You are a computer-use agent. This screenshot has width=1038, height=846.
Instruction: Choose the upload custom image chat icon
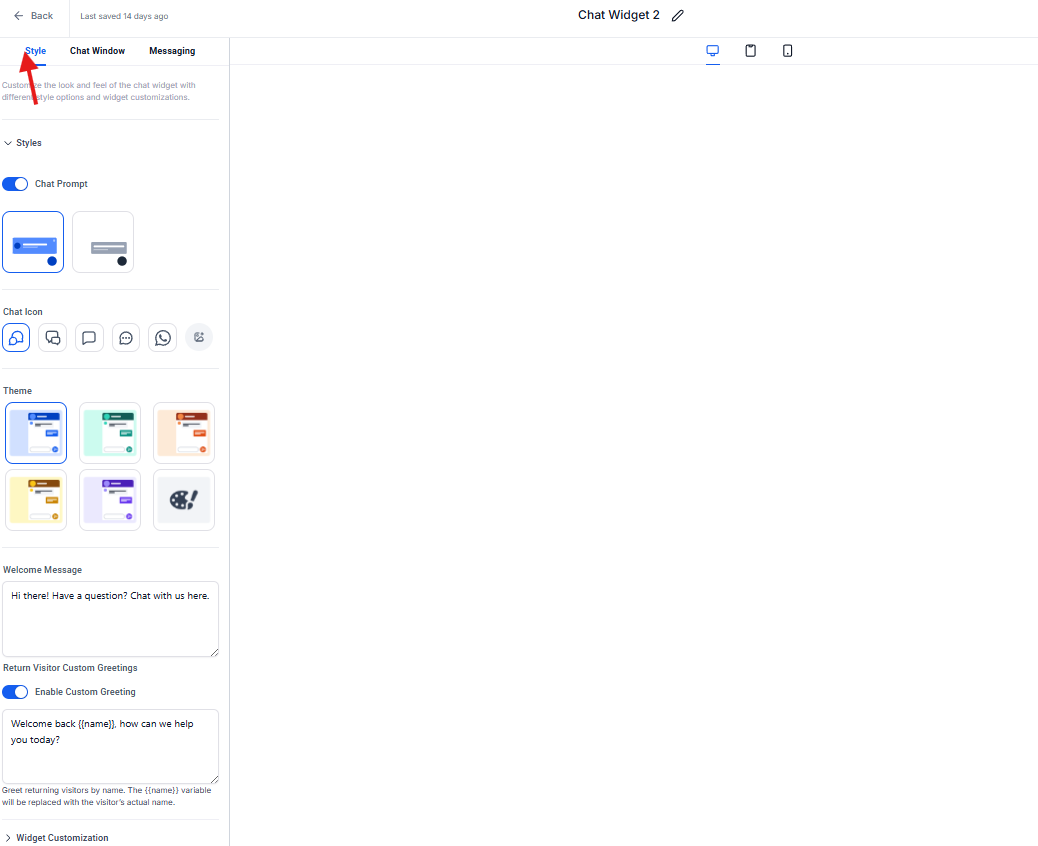pyautogui.click(x=199, y=338)
